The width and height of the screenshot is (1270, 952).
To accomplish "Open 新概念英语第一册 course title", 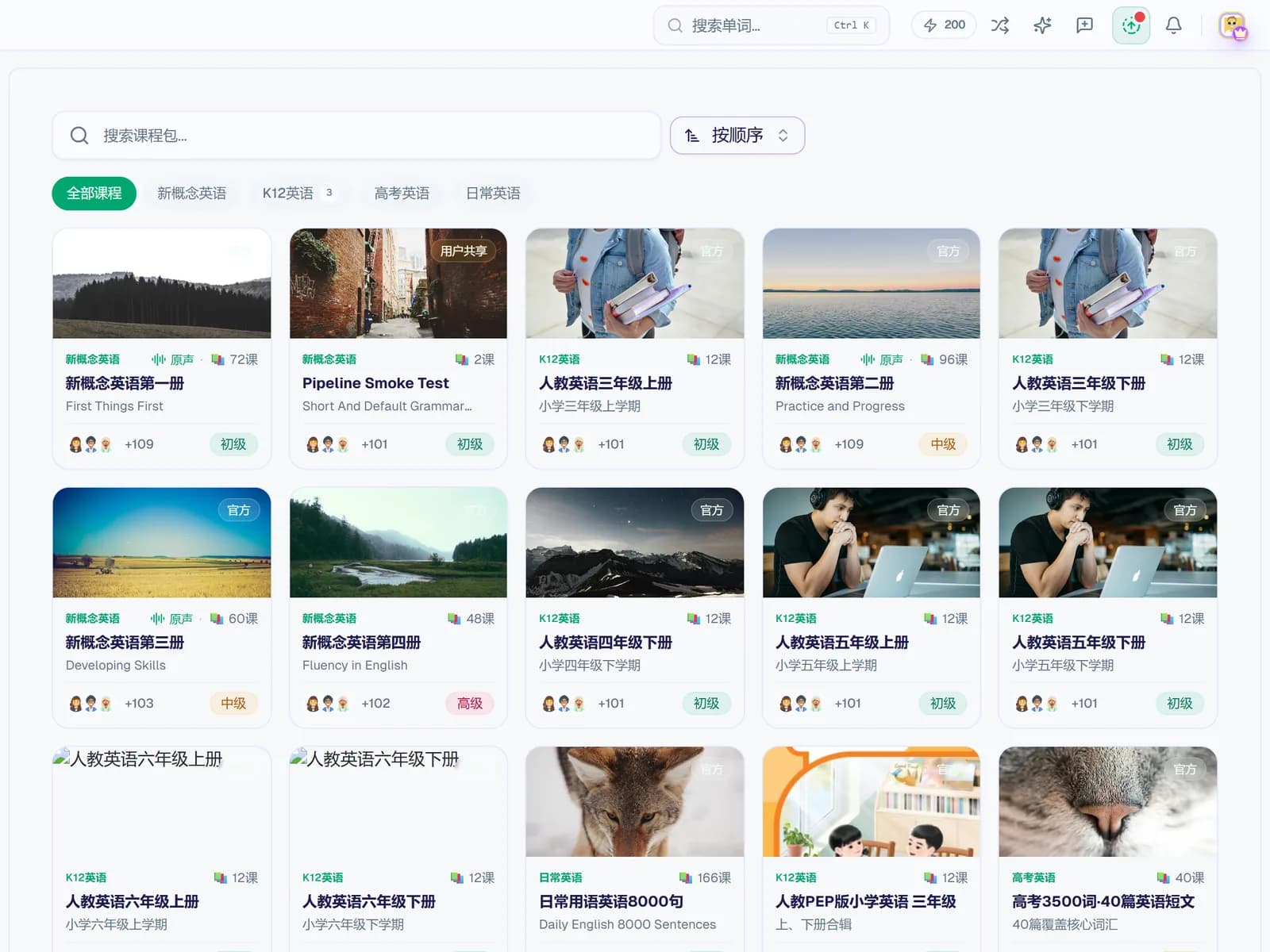I will pos(125,383).
